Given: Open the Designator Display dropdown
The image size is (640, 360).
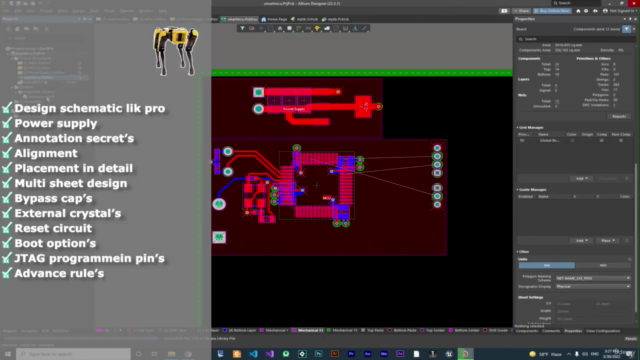Looking at the screenshot, I should click(593, 287).
